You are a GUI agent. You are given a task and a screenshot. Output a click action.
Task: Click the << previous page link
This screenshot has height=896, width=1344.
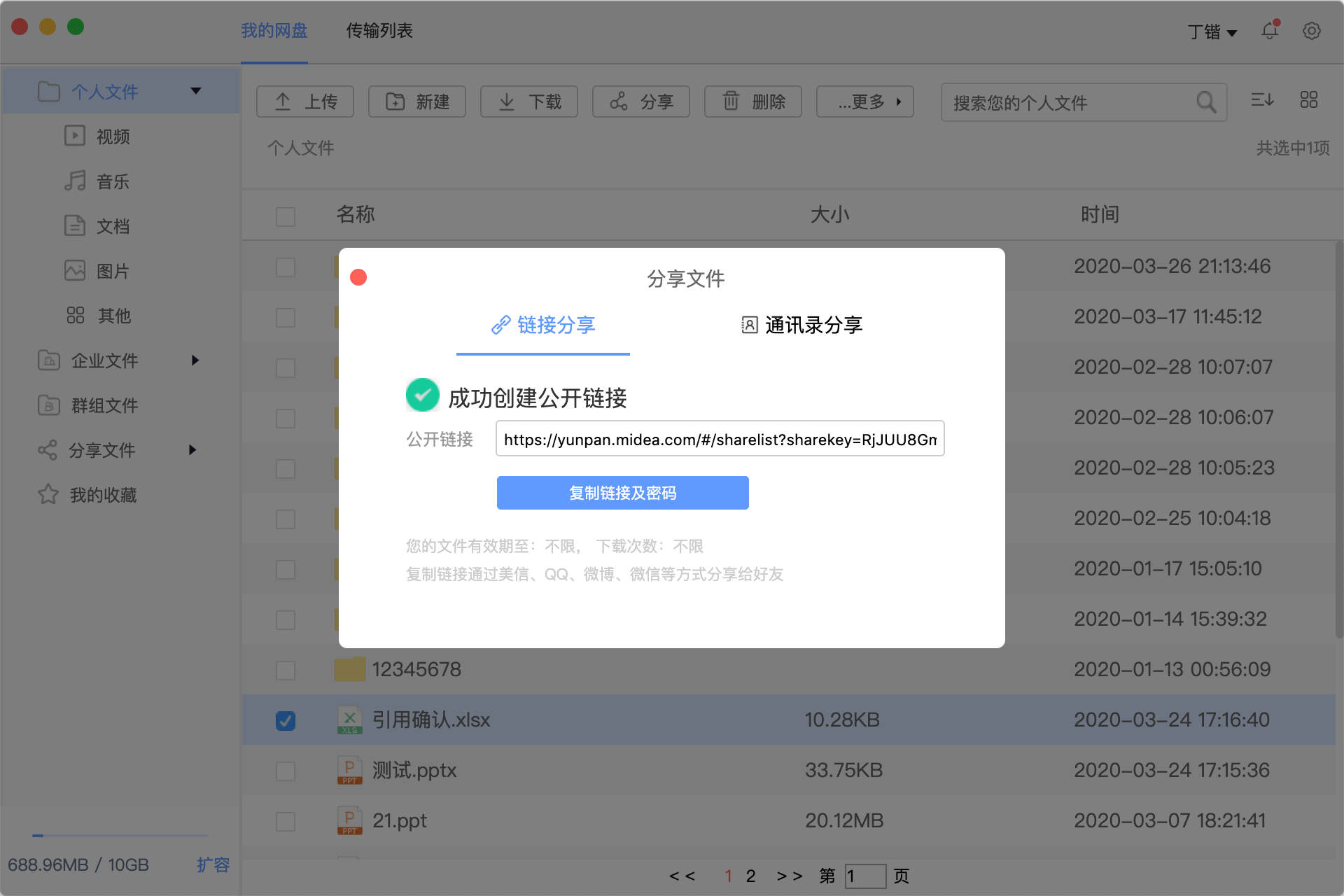coord(682,876)
